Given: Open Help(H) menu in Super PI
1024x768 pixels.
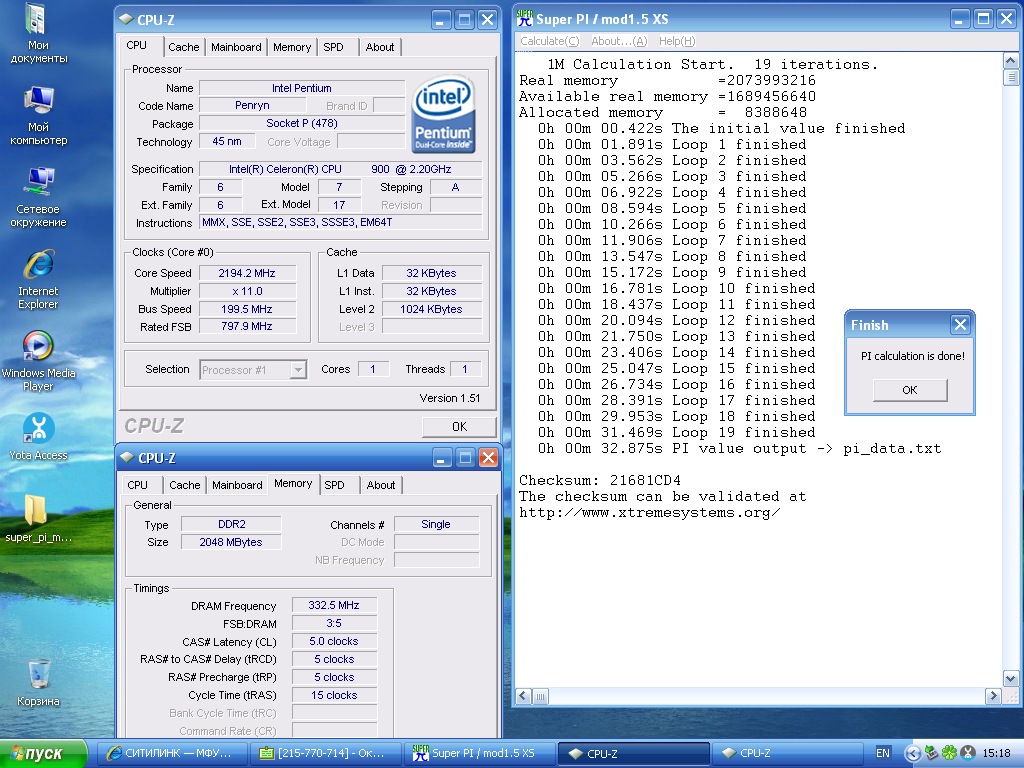Looking at the screenshot, I should [677, 41].
